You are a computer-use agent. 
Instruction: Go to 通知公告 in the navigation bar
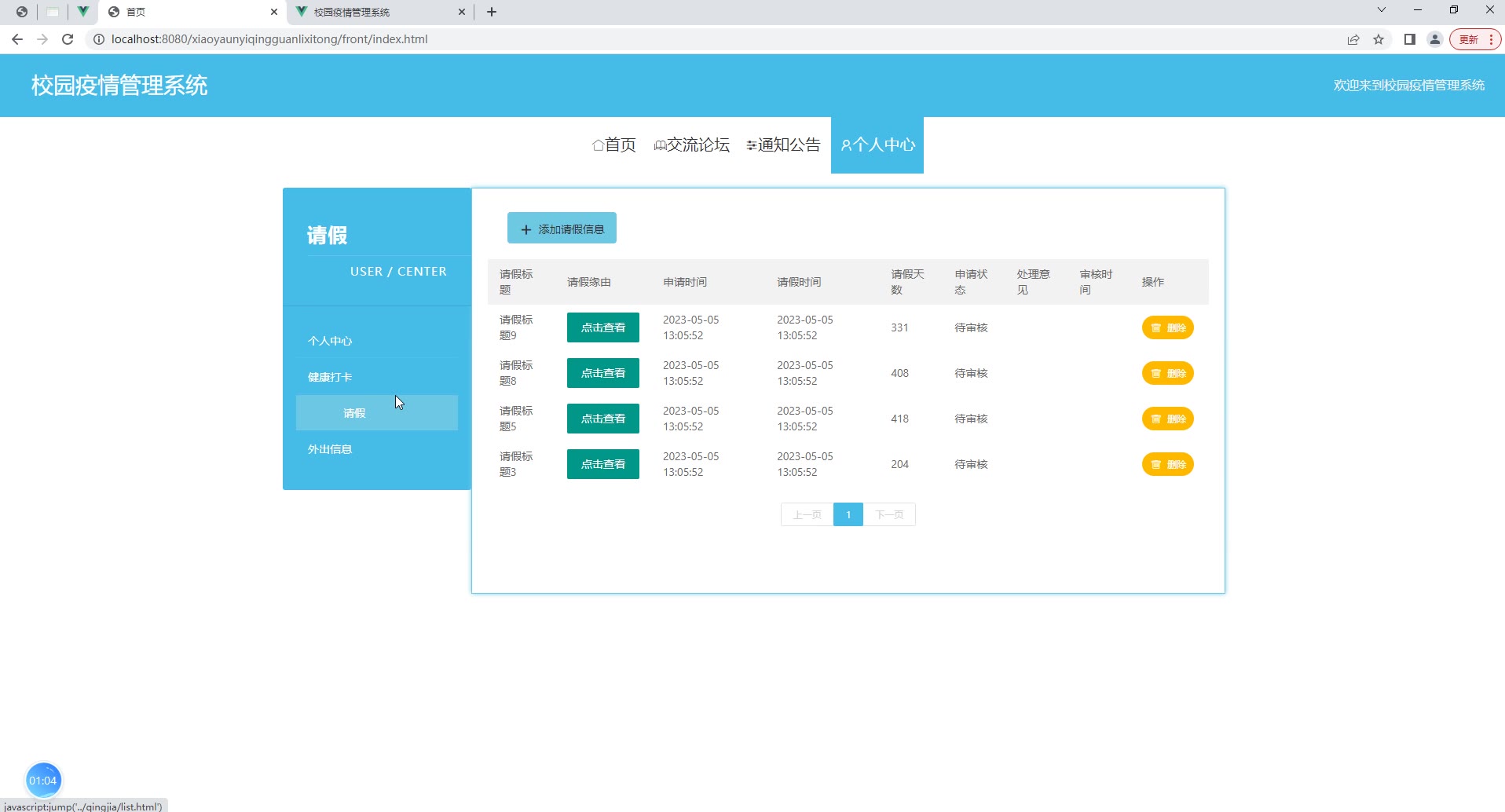(783, 145)
